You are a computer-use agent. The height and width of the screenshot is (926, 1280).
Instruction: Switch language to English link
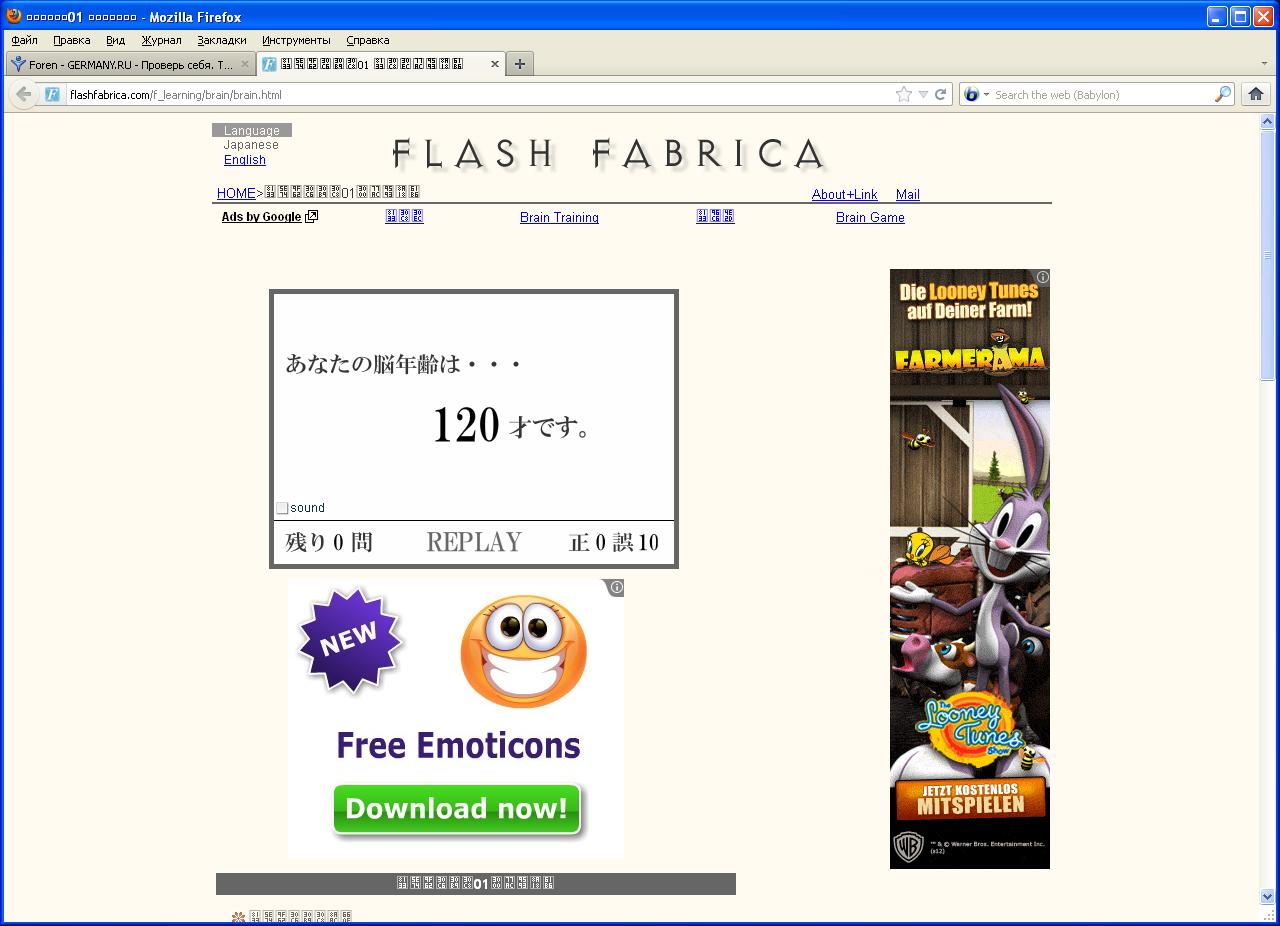245,160
